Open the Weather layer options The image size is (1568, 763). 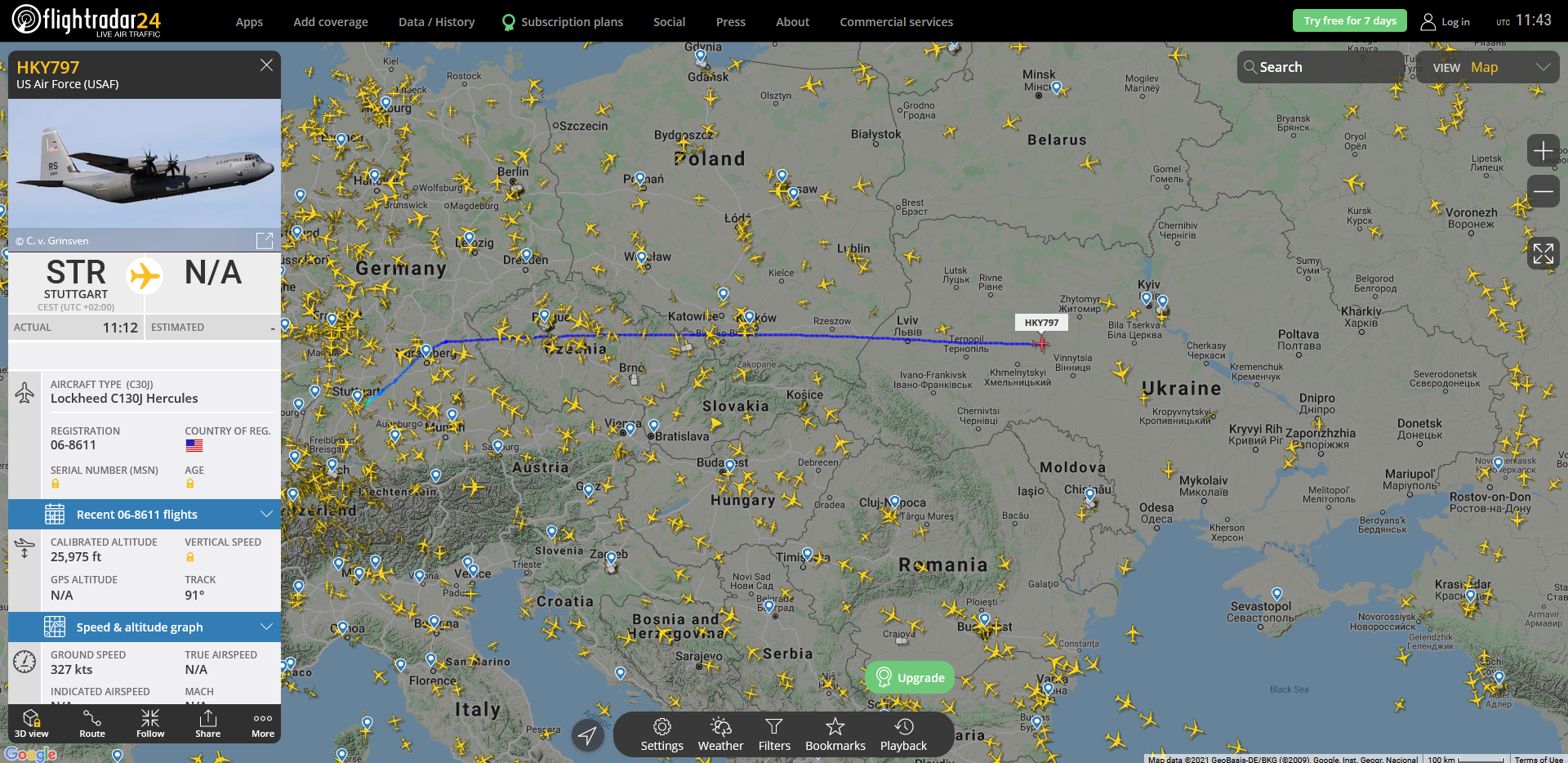tap(720, 734)
